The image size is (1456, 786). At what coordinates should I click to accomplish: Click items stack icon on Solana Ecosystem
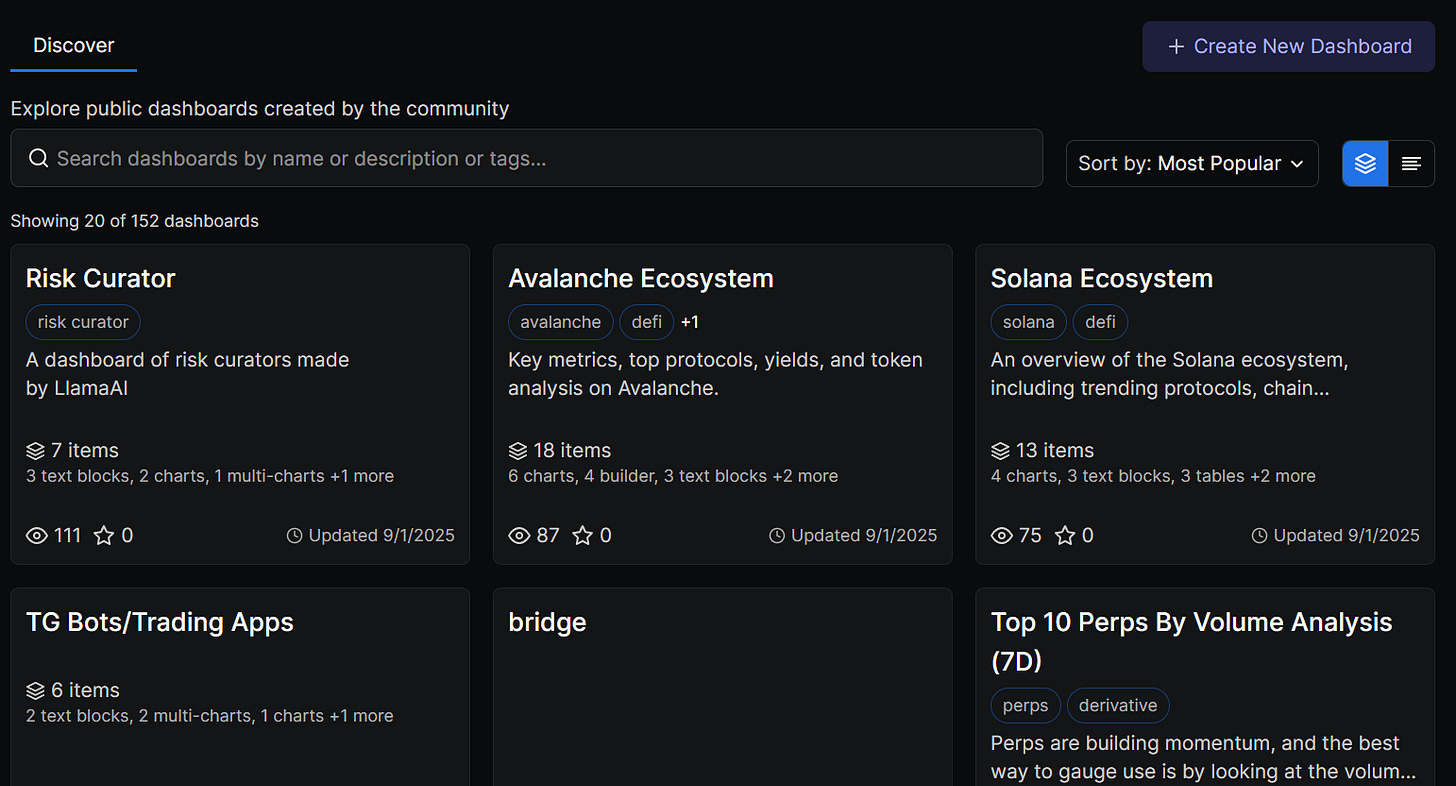1001,451
